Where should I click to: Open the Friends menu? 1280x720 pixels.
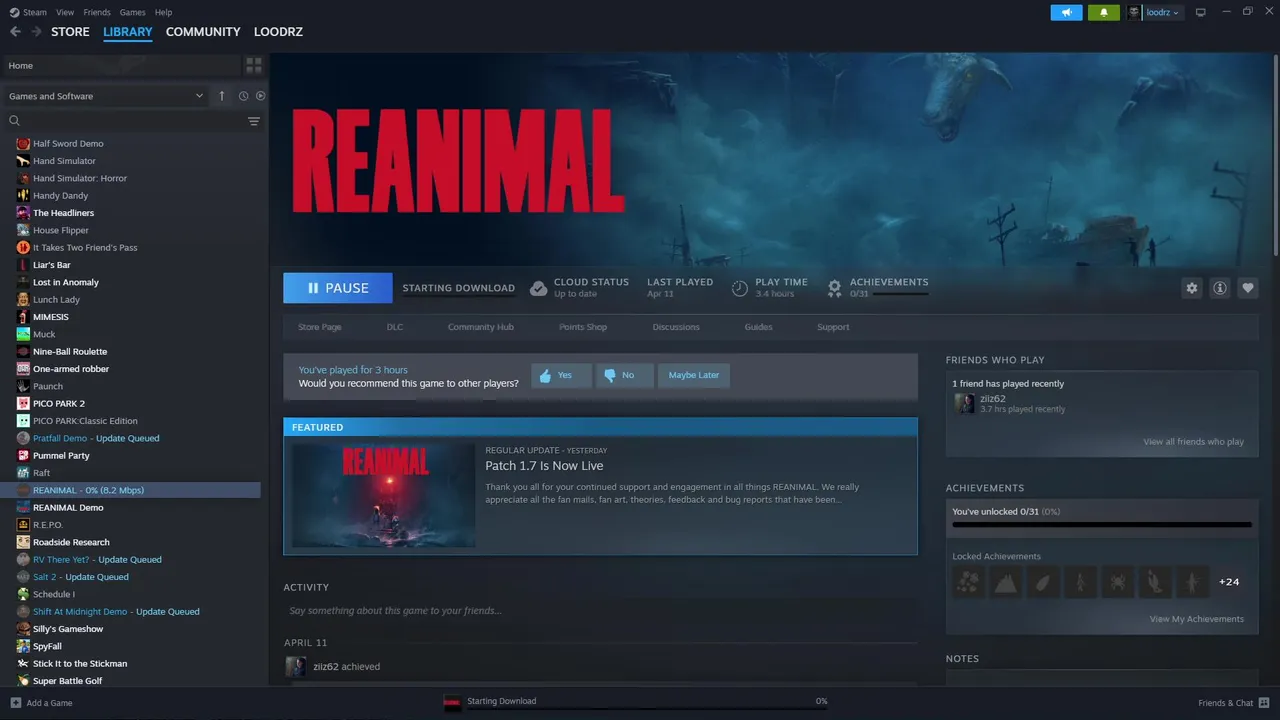pos(97,12)
